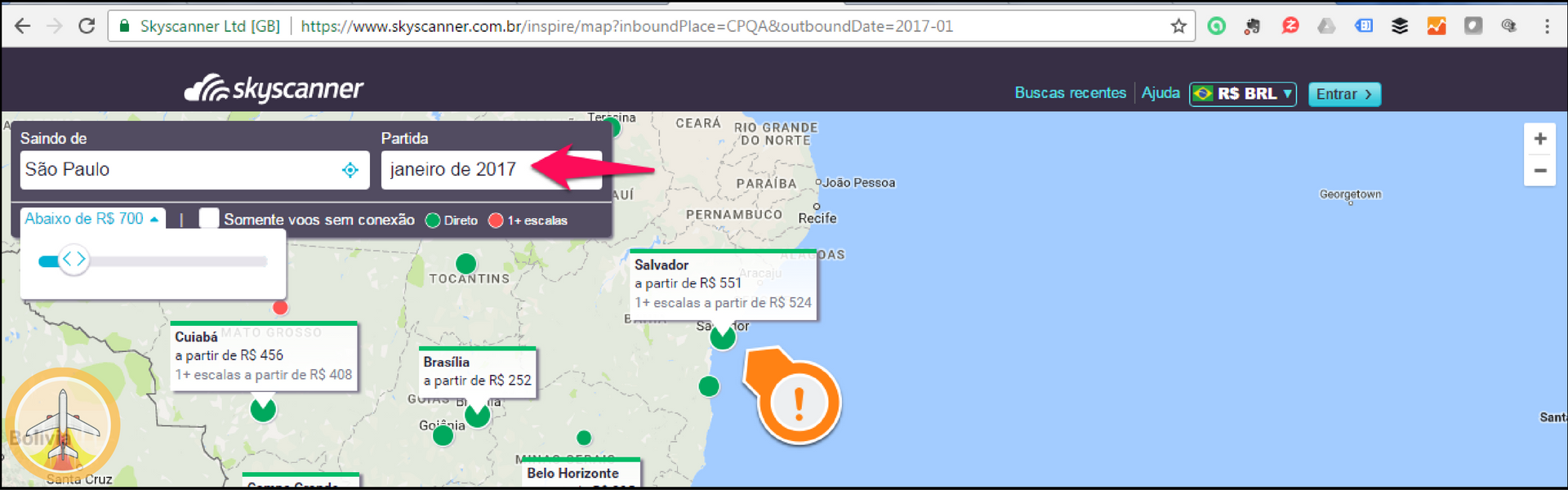
Task: Bookmark this page with the star icon
Action: click(x=1178, y=26)
